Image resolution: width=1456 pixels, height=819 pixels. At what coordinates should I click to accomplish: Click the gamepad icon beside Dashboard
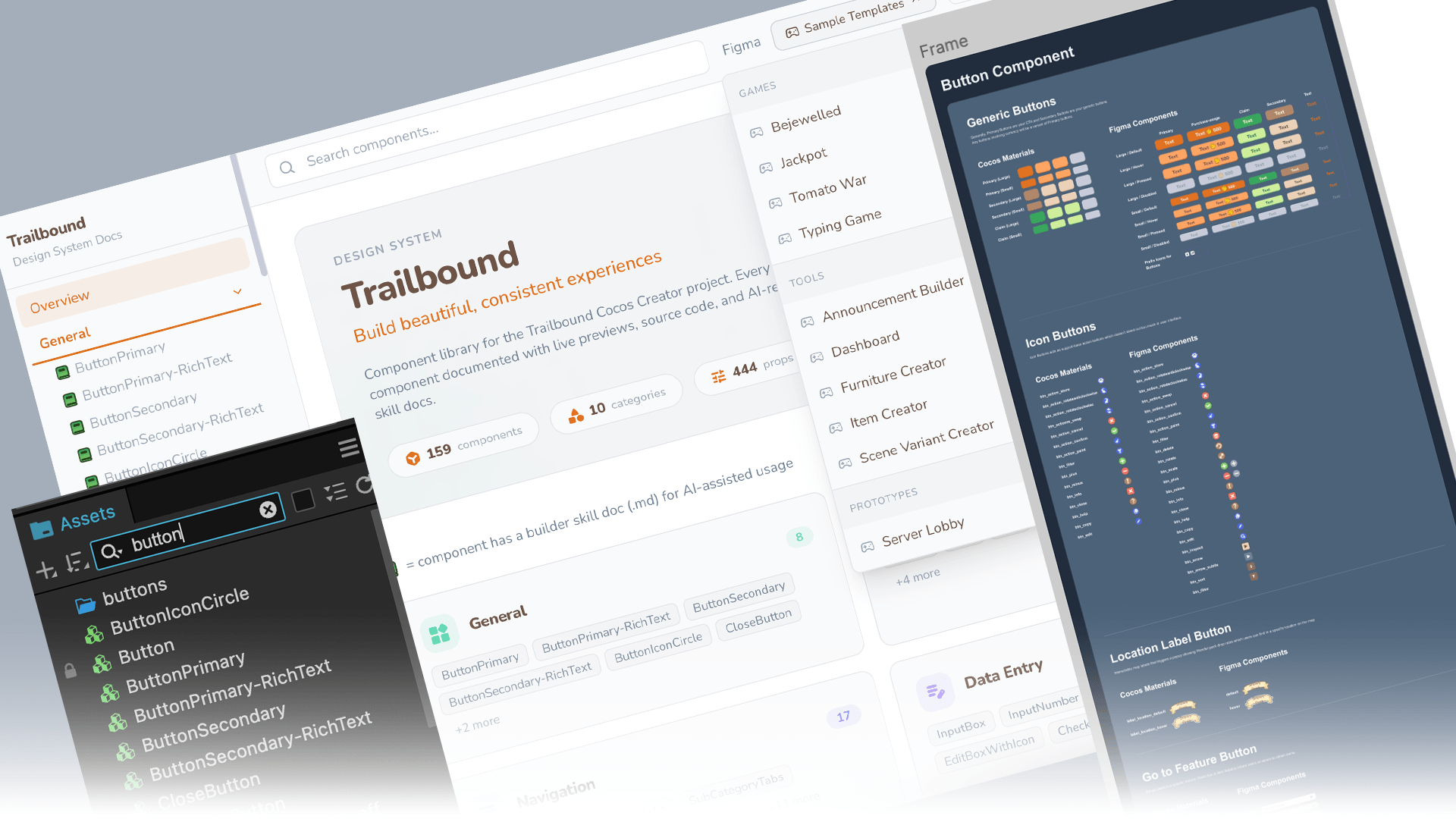817,357
